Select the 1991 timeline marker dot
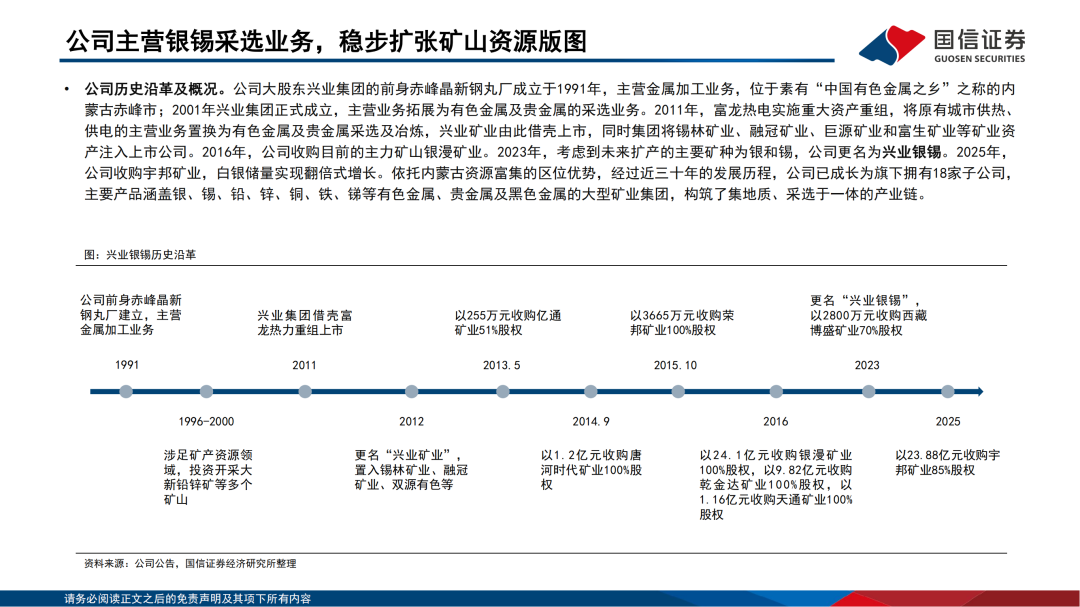 [126, 391]
